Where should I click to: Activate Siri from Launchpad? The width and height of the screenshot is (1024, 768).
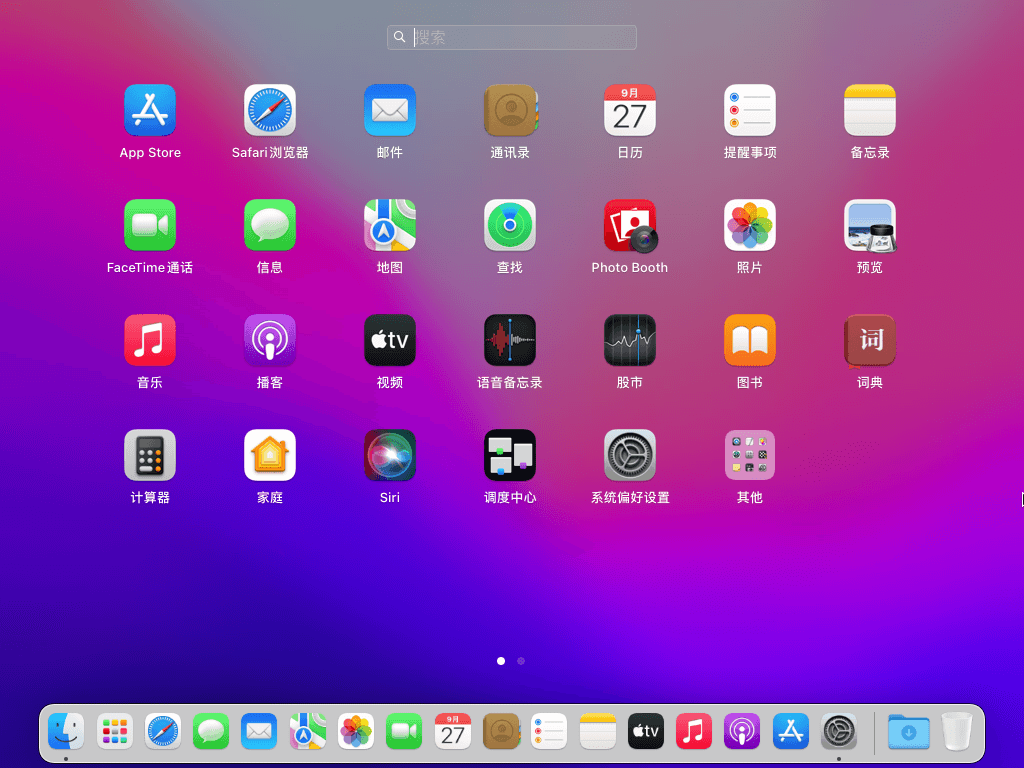390,455
